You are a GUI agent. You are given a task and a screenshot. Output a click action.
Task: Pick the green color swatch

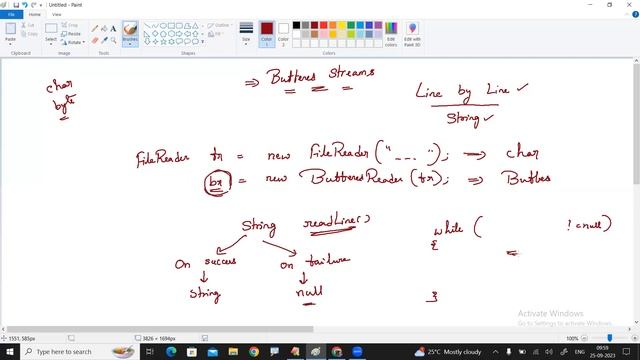pyautogui.click(x=351, y=25)
